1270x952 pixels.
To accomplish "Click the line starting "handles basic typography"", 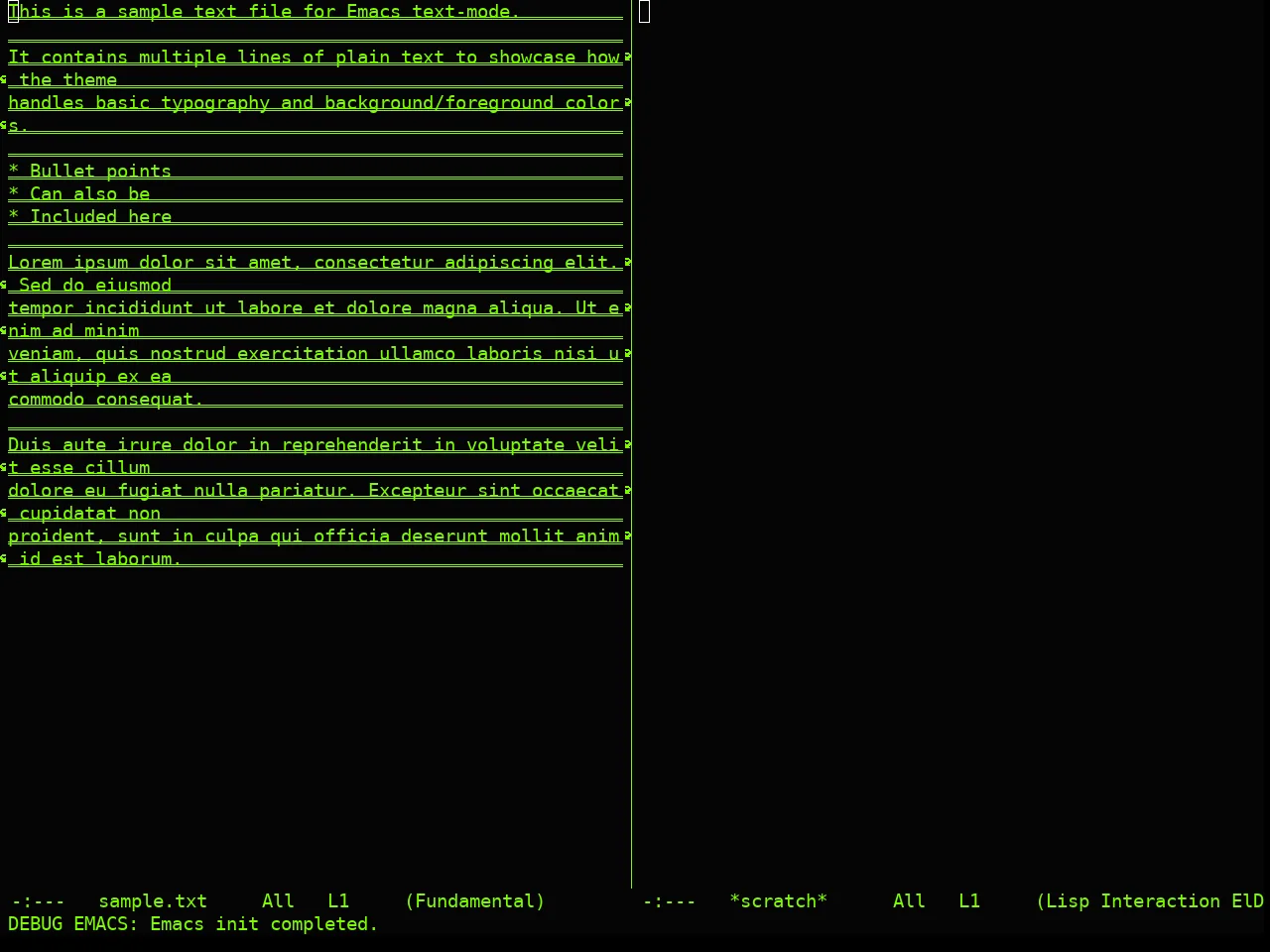I will (x=315, y=103).
